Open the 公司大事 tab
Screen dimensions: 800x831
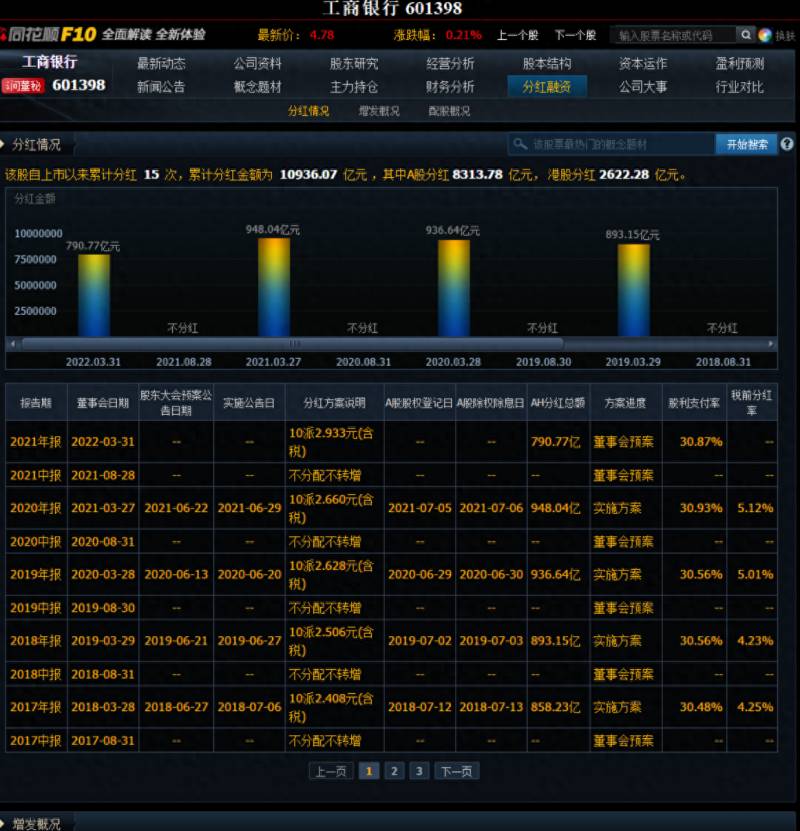click(x=643, y=87)
